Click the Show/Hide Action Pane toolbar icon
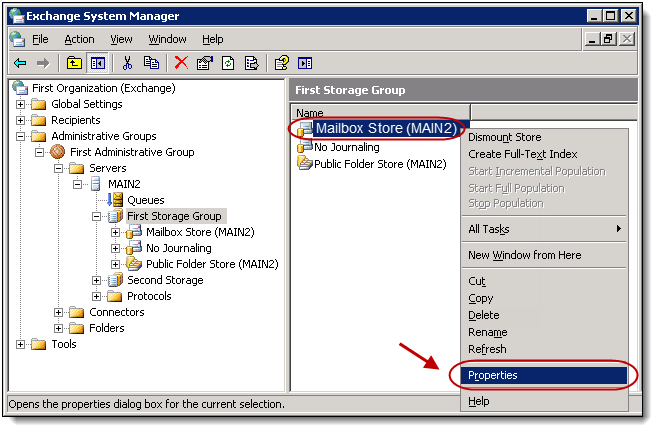The height and width of the screenshot is (434, 660). tap(305, 64)
